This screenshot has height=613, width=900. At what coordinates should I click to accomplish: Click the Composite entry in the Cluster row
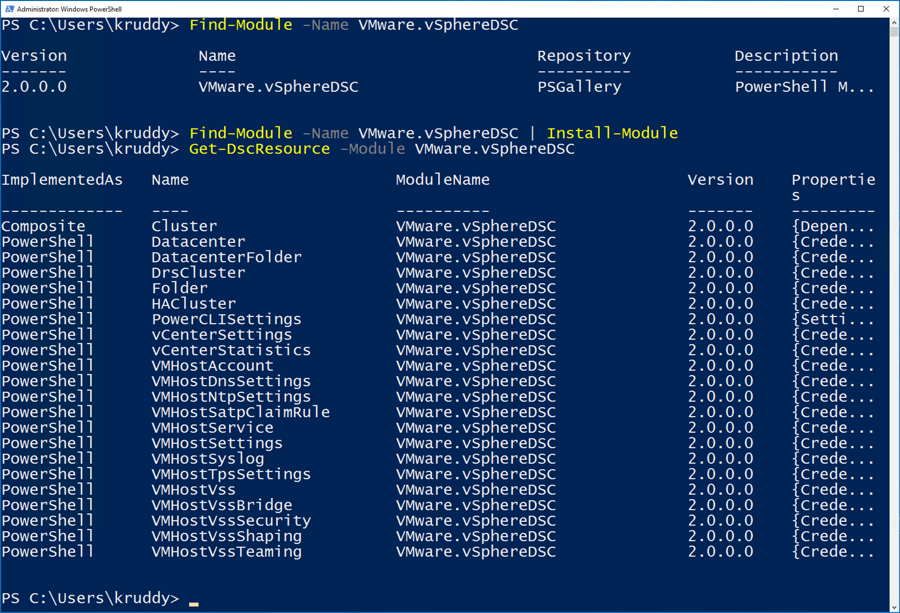(x=43, y=226)
